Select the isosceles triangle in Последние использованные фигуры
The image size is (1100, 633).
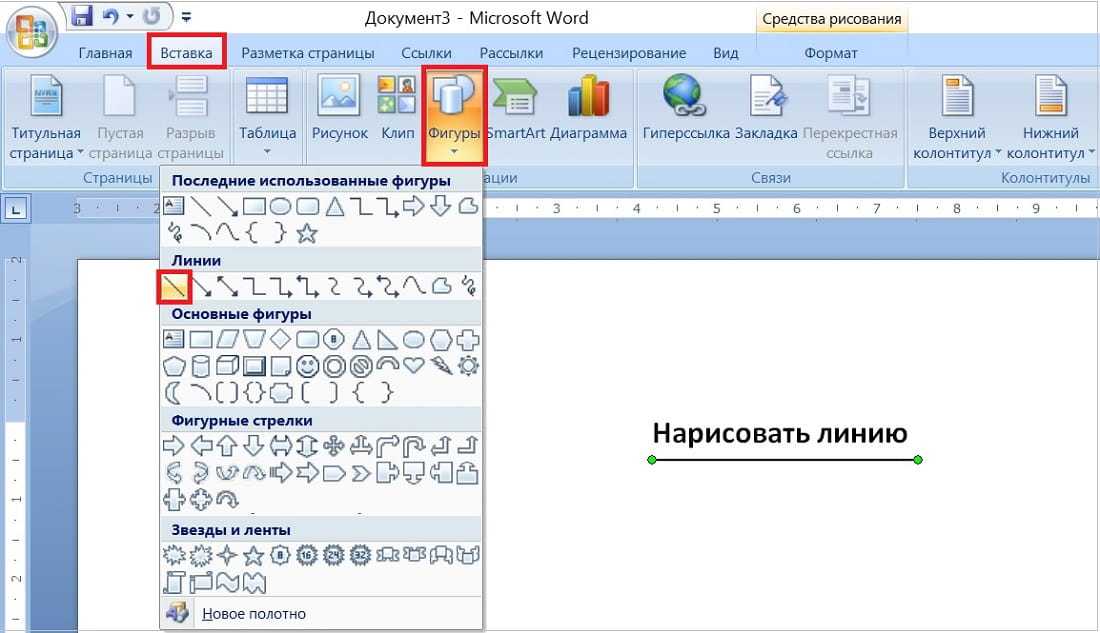(335, 206)
